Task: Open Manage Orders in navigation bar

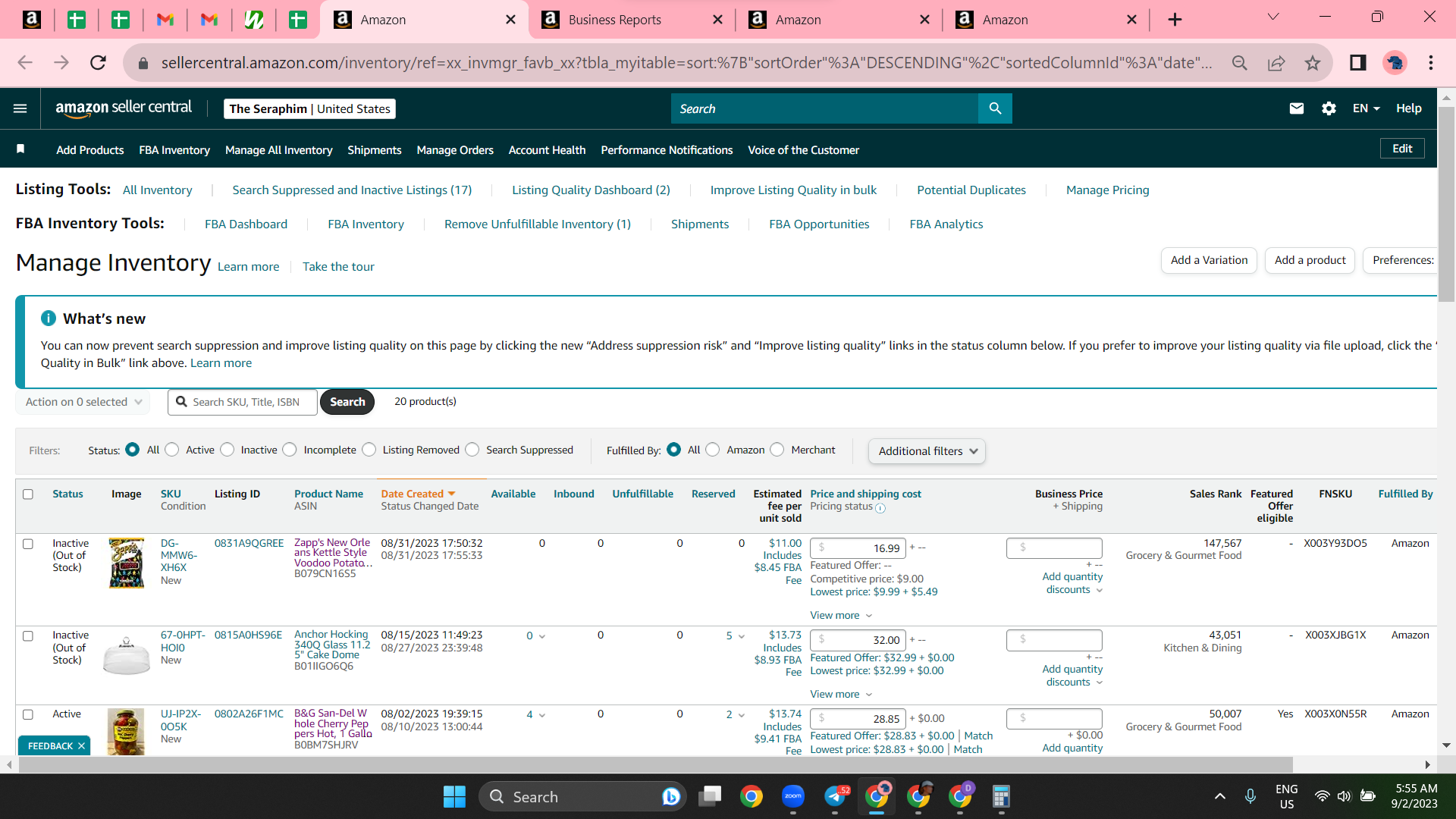Action: pos(455,150)
